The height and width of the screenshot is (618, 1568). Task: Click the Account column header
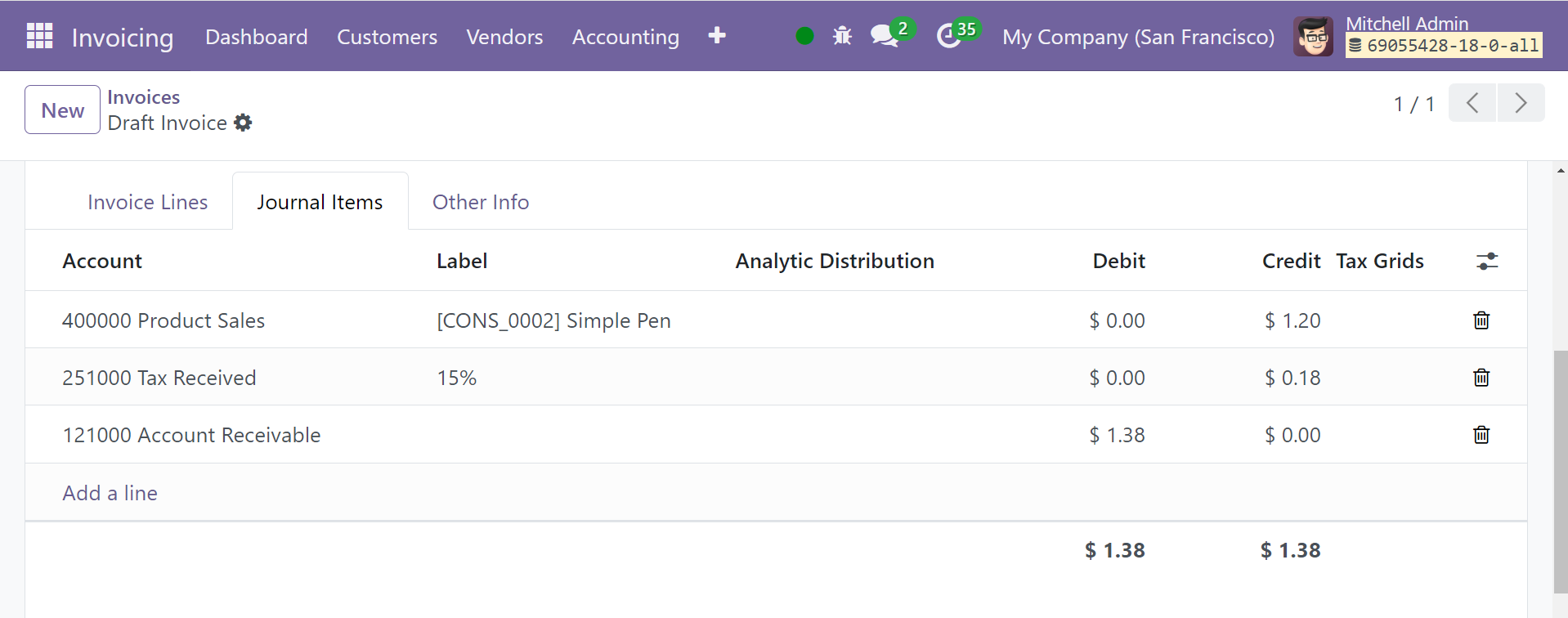coord(102,261)
